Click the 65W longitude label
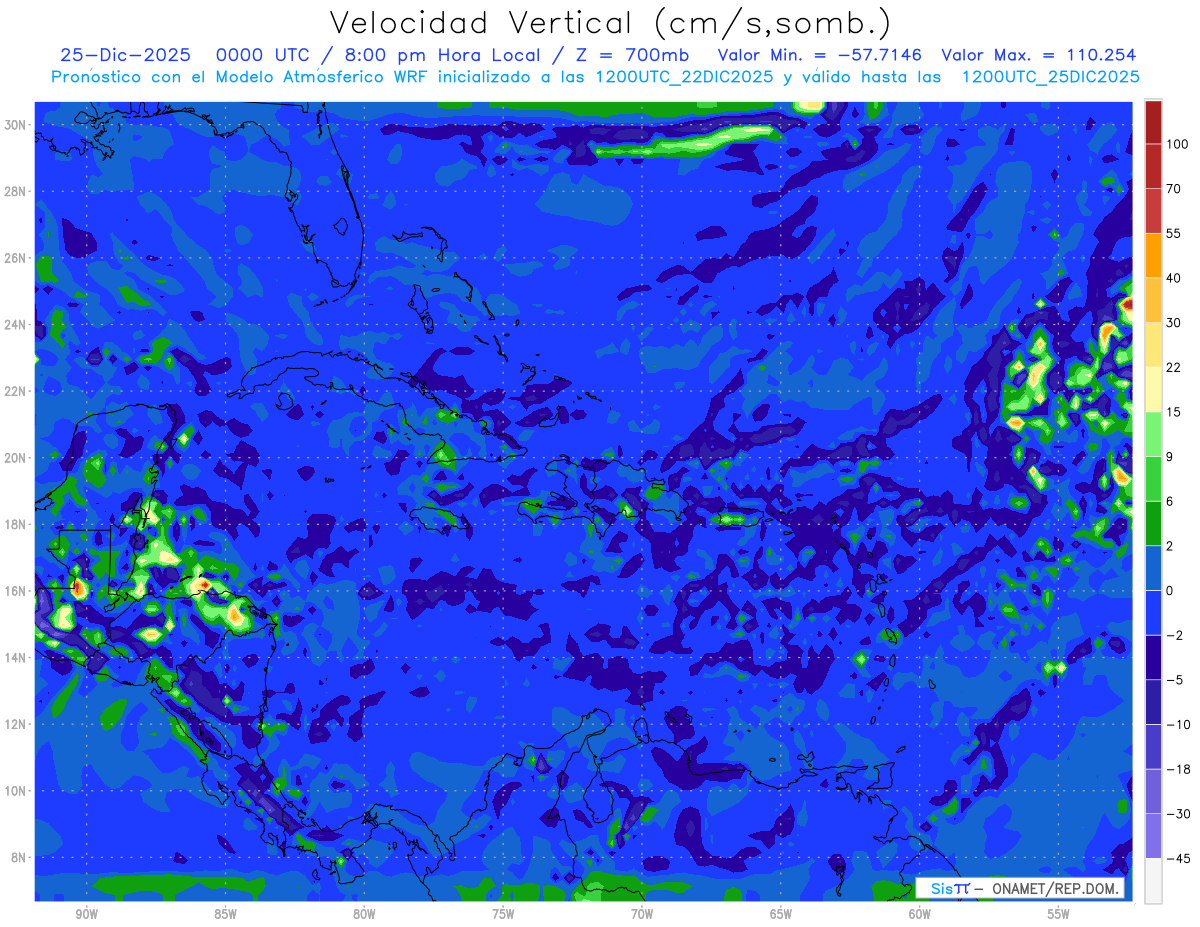The height and width of the screenshot is (927, 1200). (x=781, y=914)
